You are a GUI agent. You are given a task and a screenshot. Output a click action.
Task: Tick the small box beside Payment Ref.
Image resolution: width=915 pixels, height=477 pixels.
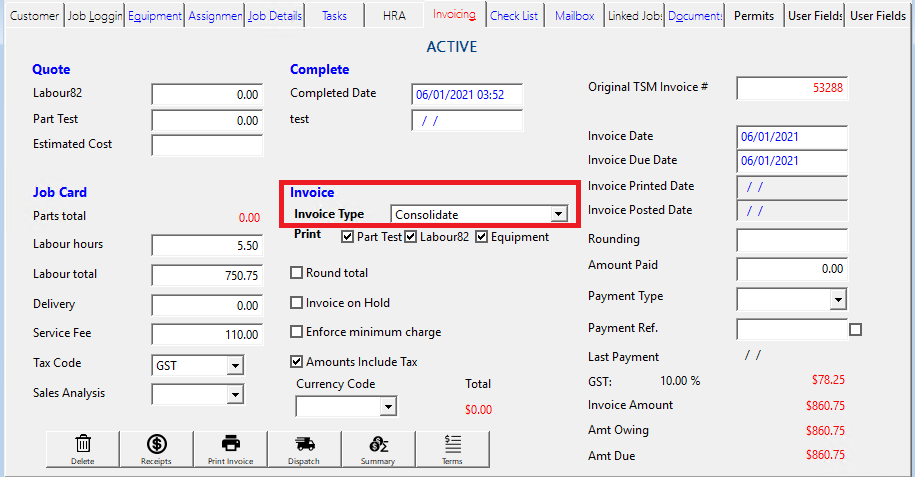point(855,329)
